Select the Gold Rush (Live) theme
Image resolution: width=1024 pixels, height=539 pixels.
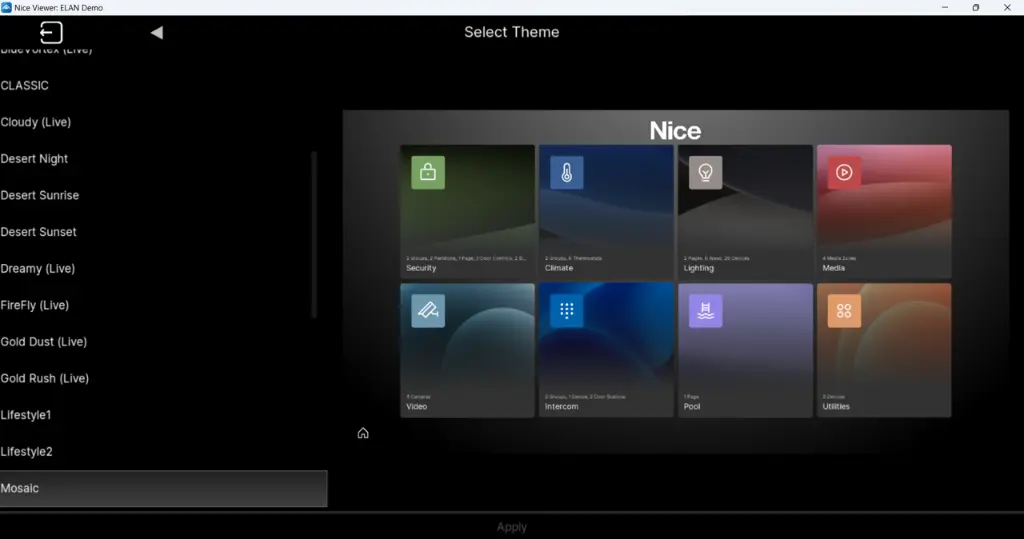[x=45, y=379]
